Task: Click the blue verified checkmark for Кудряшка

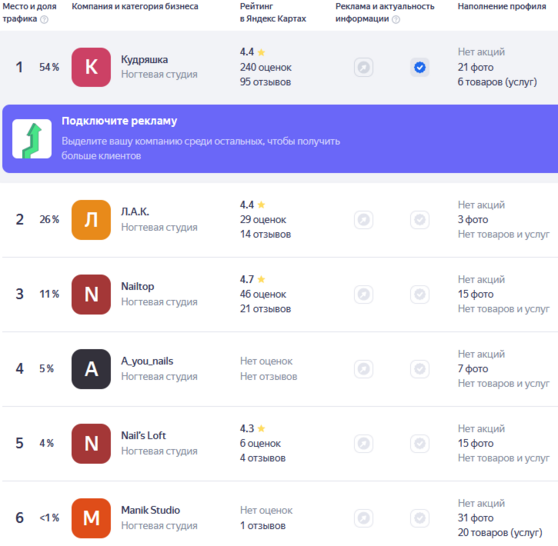Action: 420,67
